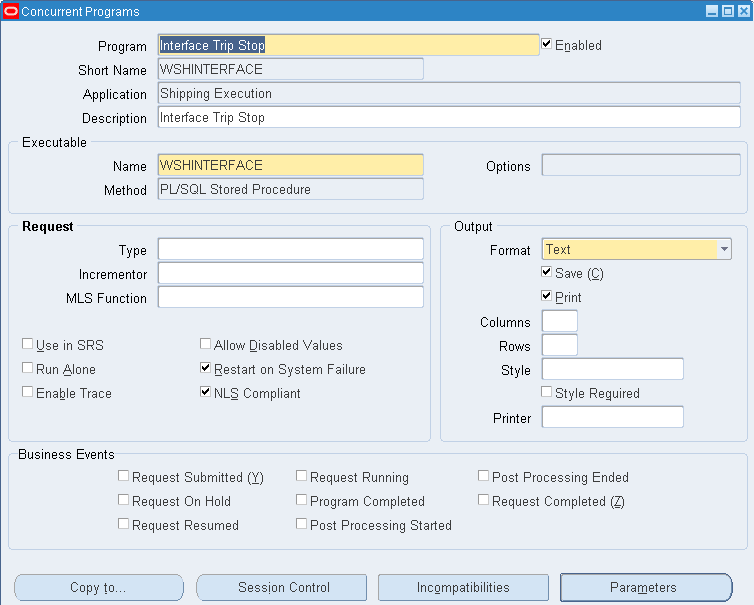754x605 pixels.
Task: Click the Oracle logo icon in title bar
Action: tap(11, 11)
